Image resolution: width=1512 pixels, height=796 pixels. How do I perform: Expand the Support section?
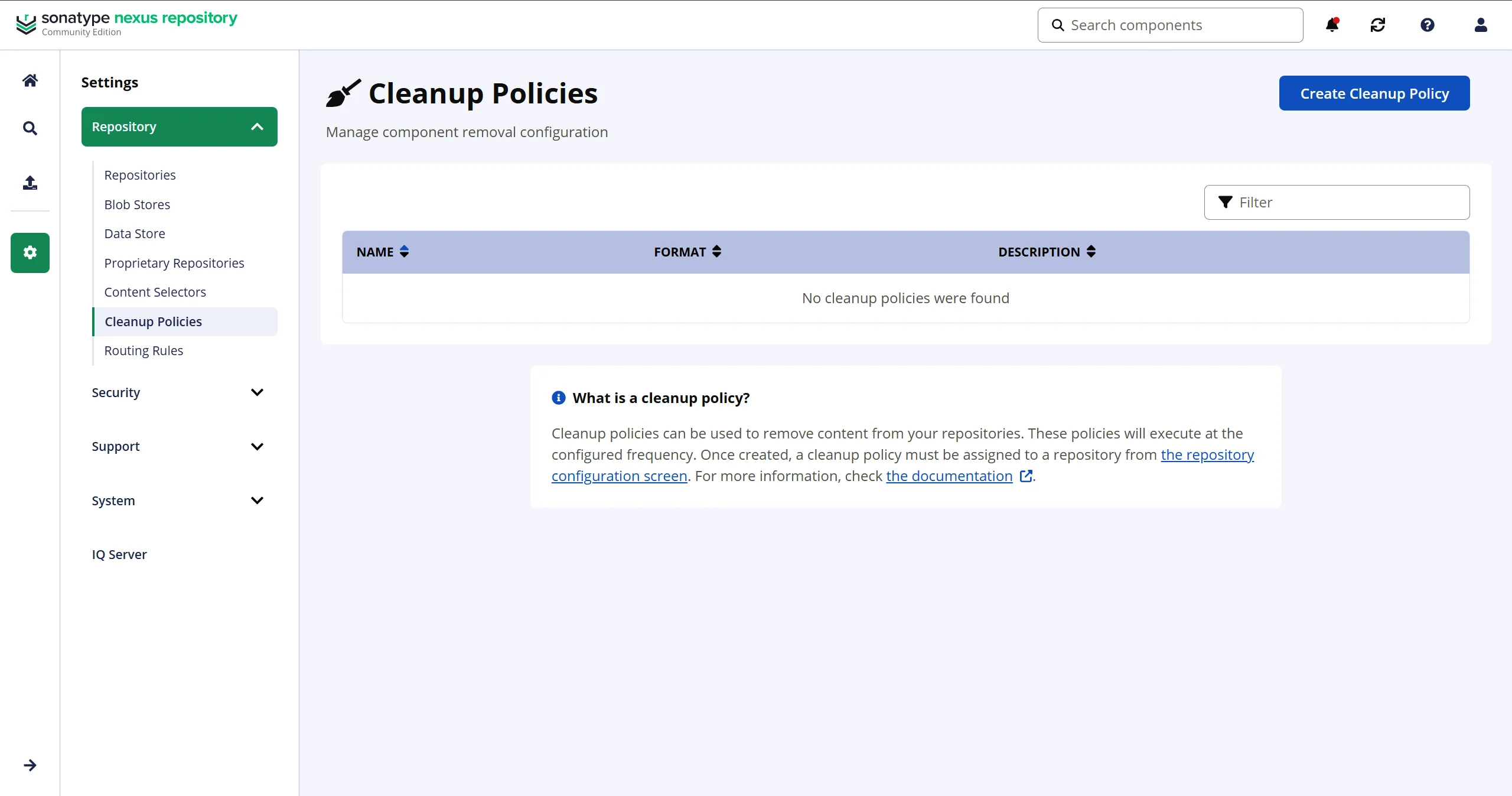point(180,446)
